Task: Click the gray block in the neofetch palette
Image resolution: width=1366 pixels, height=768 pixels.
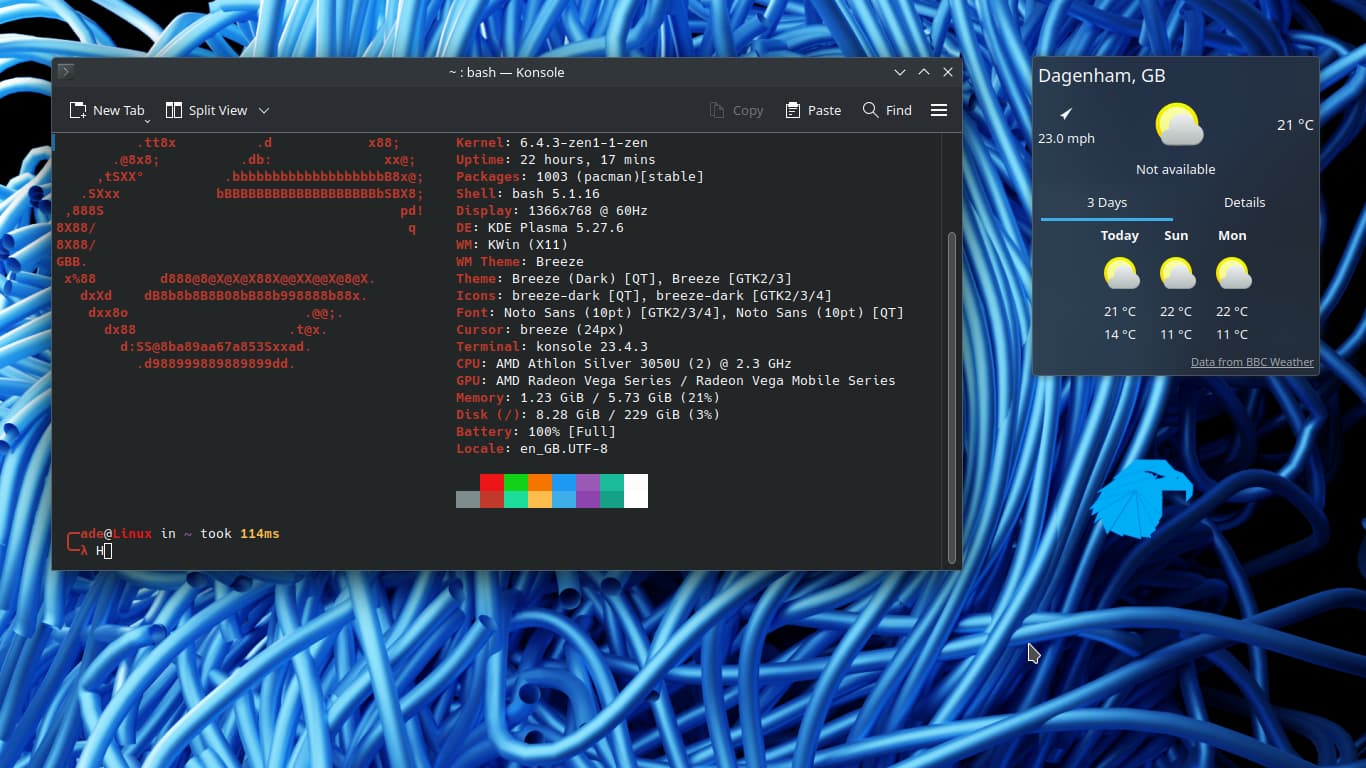Action: pyautogui.click(x=468, y=499)
